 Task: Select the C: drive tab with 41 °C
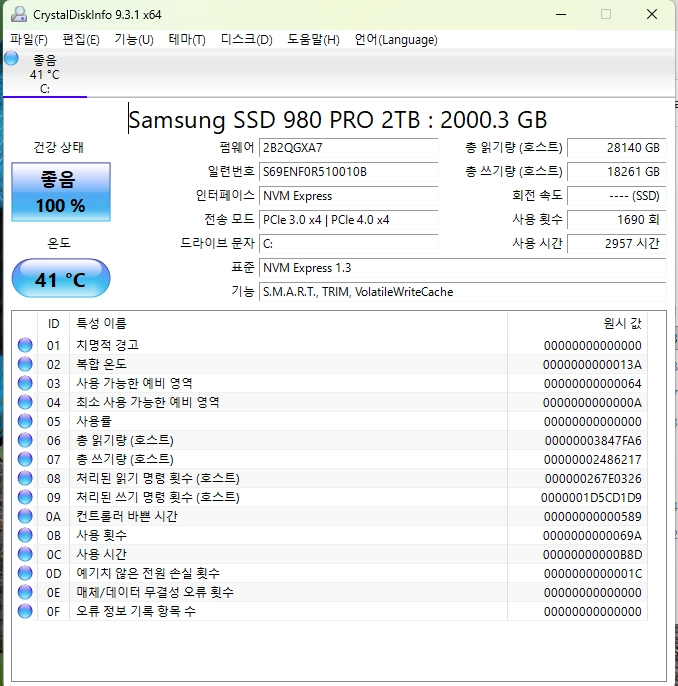(45, 74)
